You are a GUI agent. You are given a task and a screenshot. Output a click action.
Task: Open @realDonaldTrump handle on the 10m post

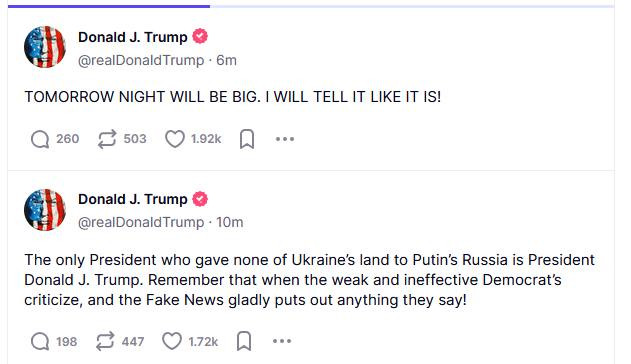[141, 222]
